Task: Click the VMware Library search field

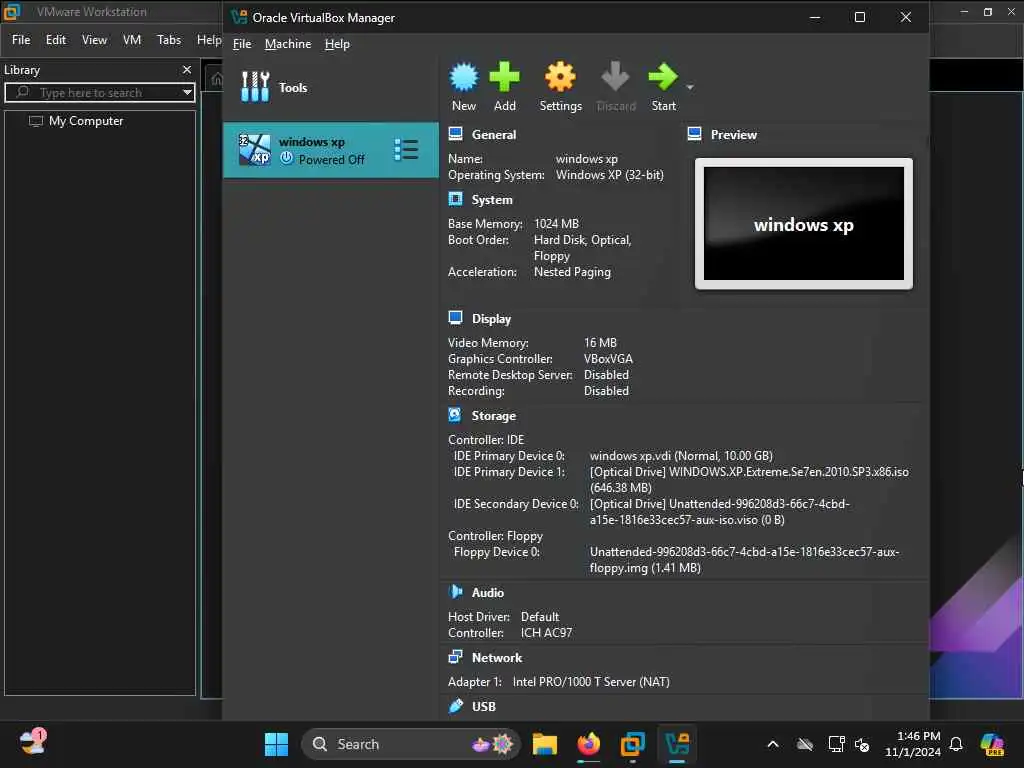Action: [98, 92]
